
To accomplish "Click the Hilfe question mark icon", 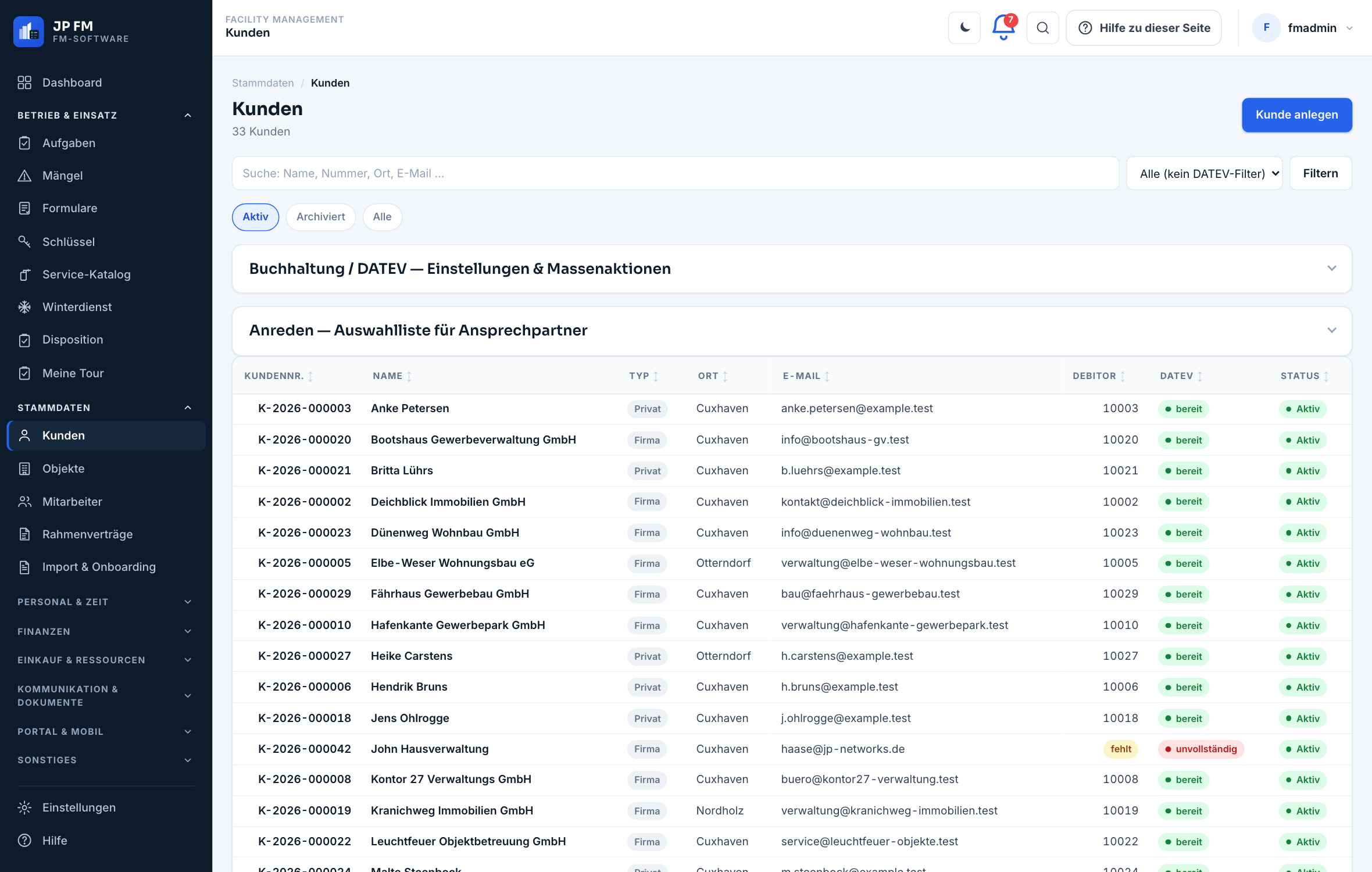I will tap(24, 841).
